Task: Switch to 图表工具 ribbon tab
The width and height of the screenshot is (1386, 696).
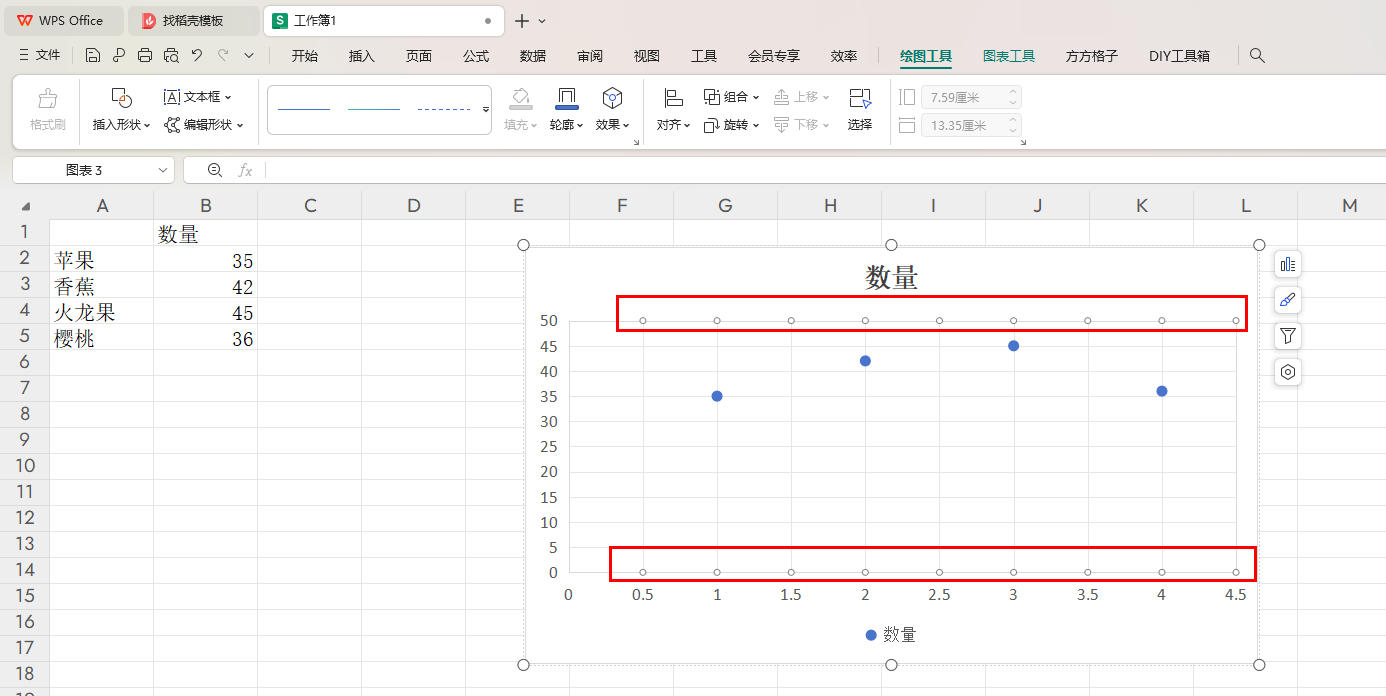Action: click(1009, 56)
